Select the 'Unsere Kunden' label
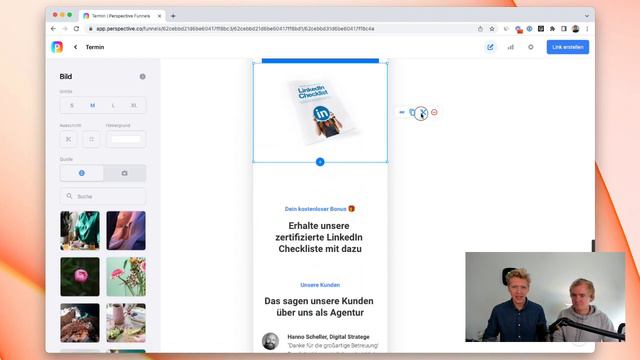640x360 pixels. [320, 285]
